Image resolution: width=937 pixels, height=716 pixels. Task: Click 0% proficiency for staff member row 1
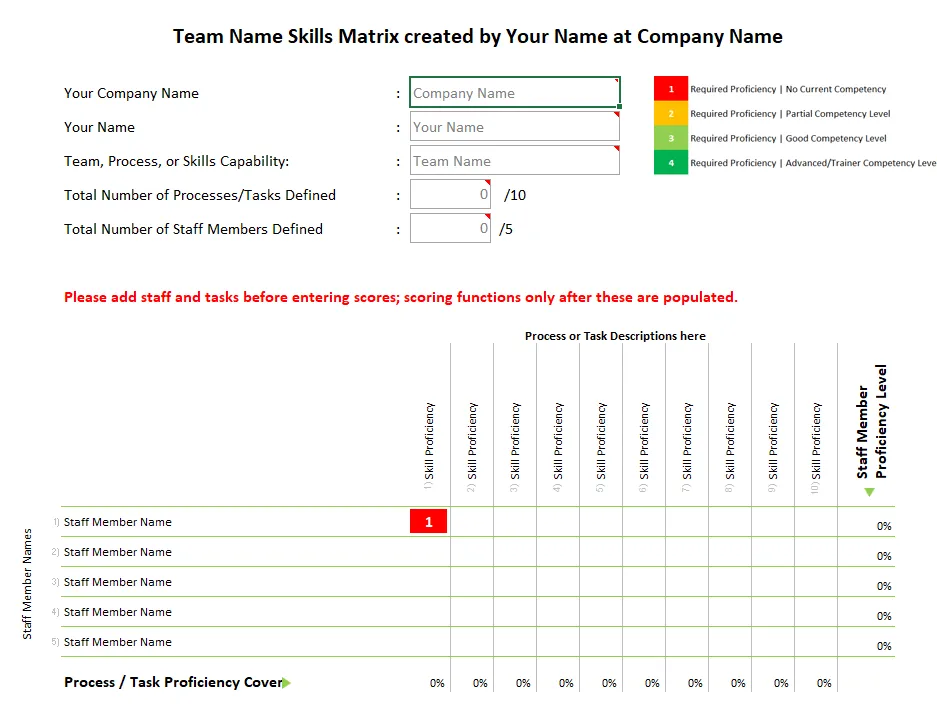click(884, 526)
